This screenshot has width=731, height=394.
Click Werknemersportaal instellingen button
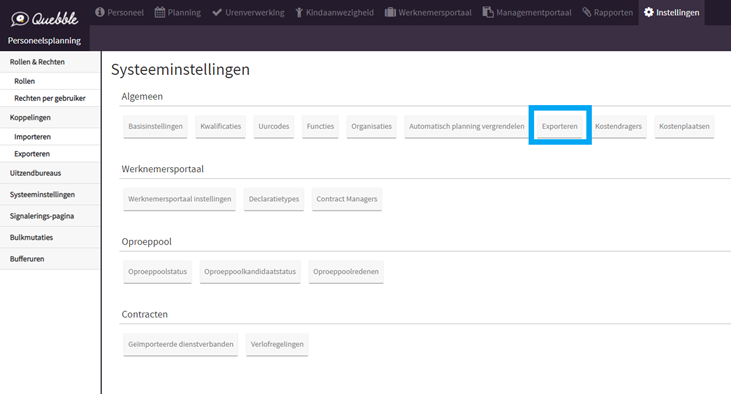179,199
